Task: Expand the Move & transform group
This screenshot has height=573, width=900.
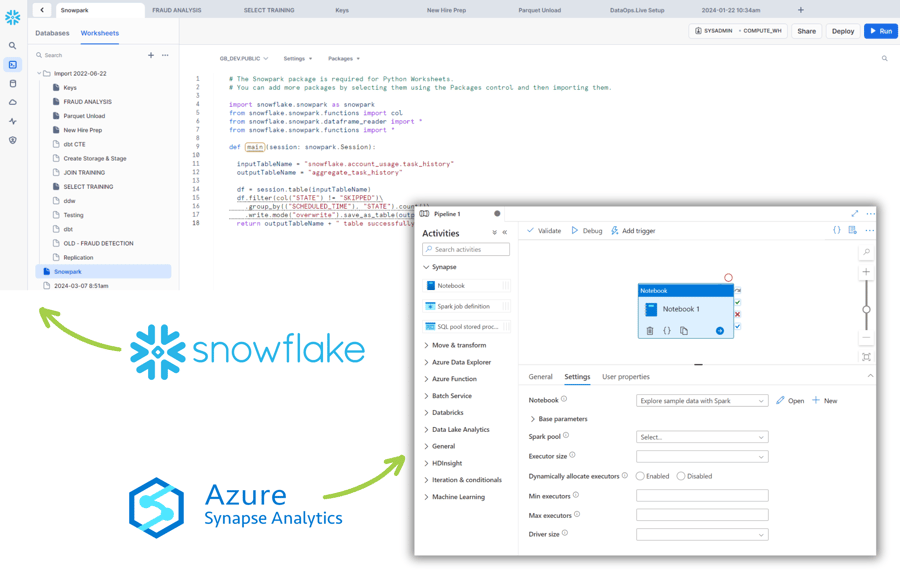Action: 426,345
